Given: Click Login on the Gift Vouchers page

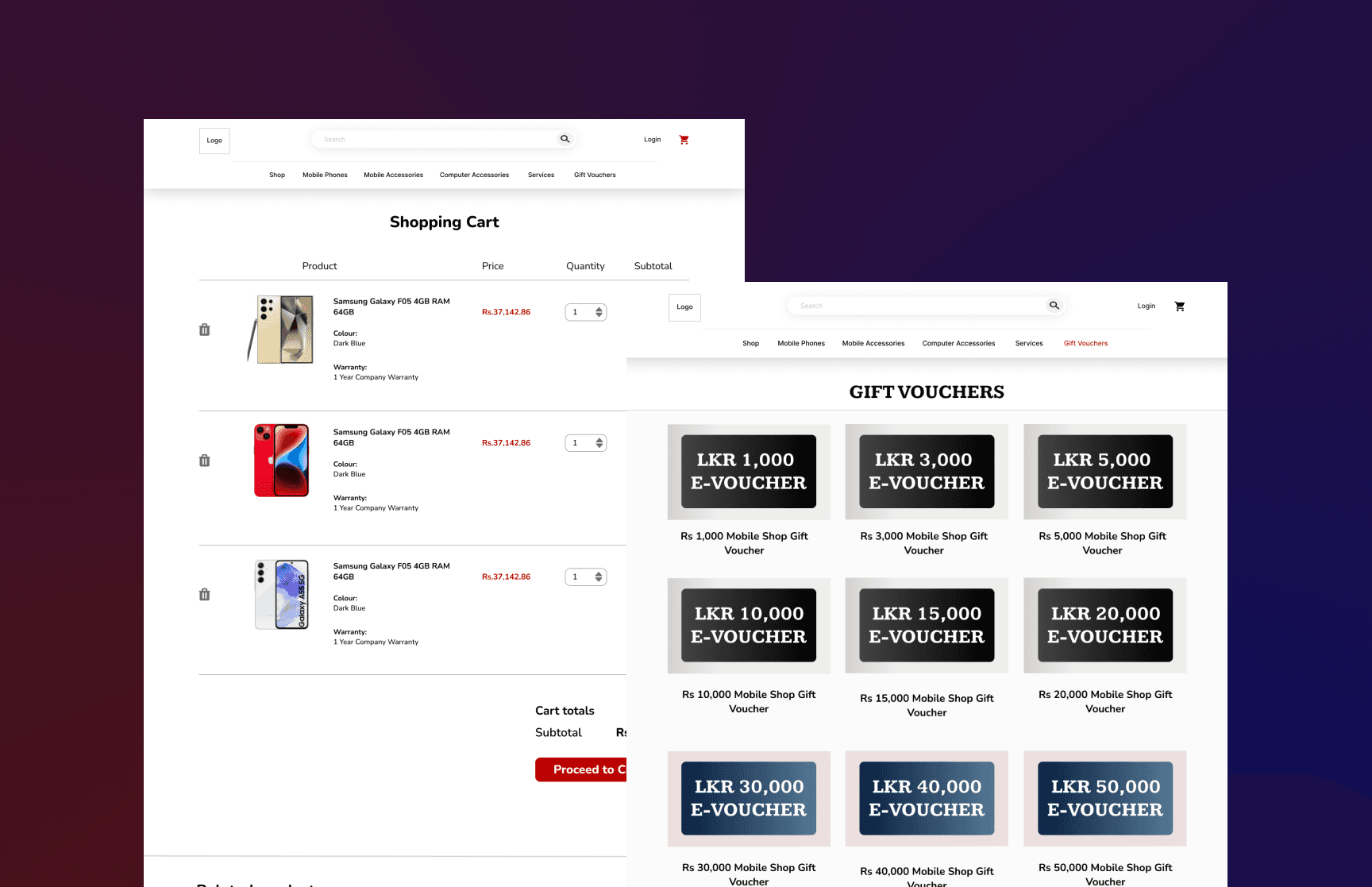Looking at the screenshot, I should [x=1147, y=307].
